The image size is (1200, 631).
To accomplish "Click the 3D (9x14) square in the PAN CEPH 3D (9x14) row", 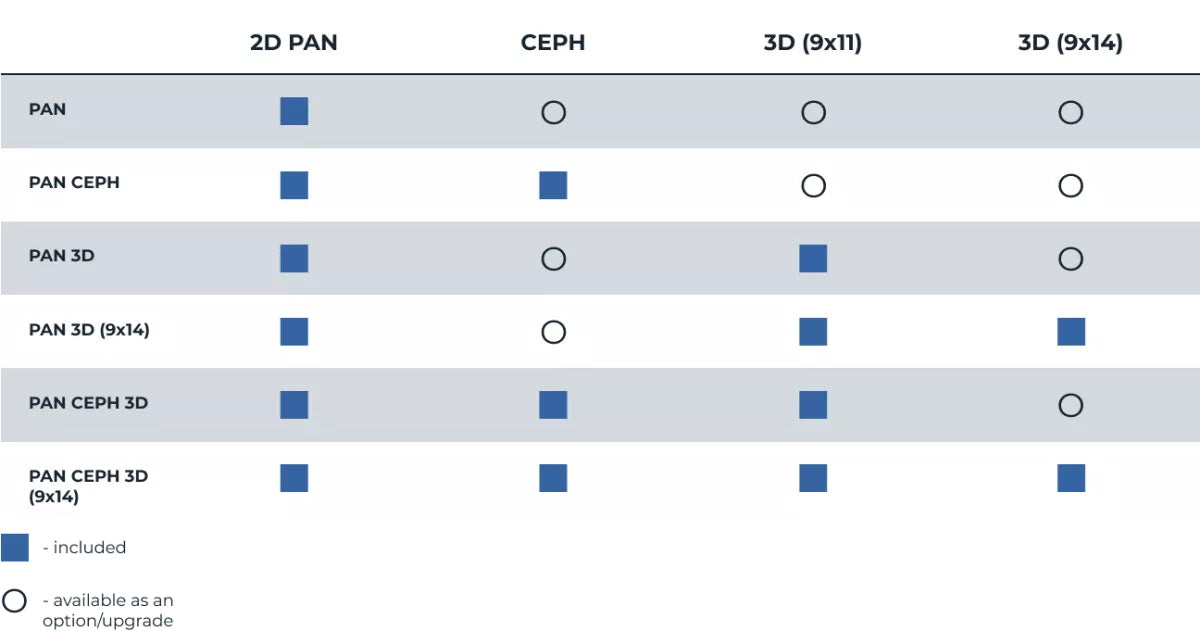I will click(1071, 478).
